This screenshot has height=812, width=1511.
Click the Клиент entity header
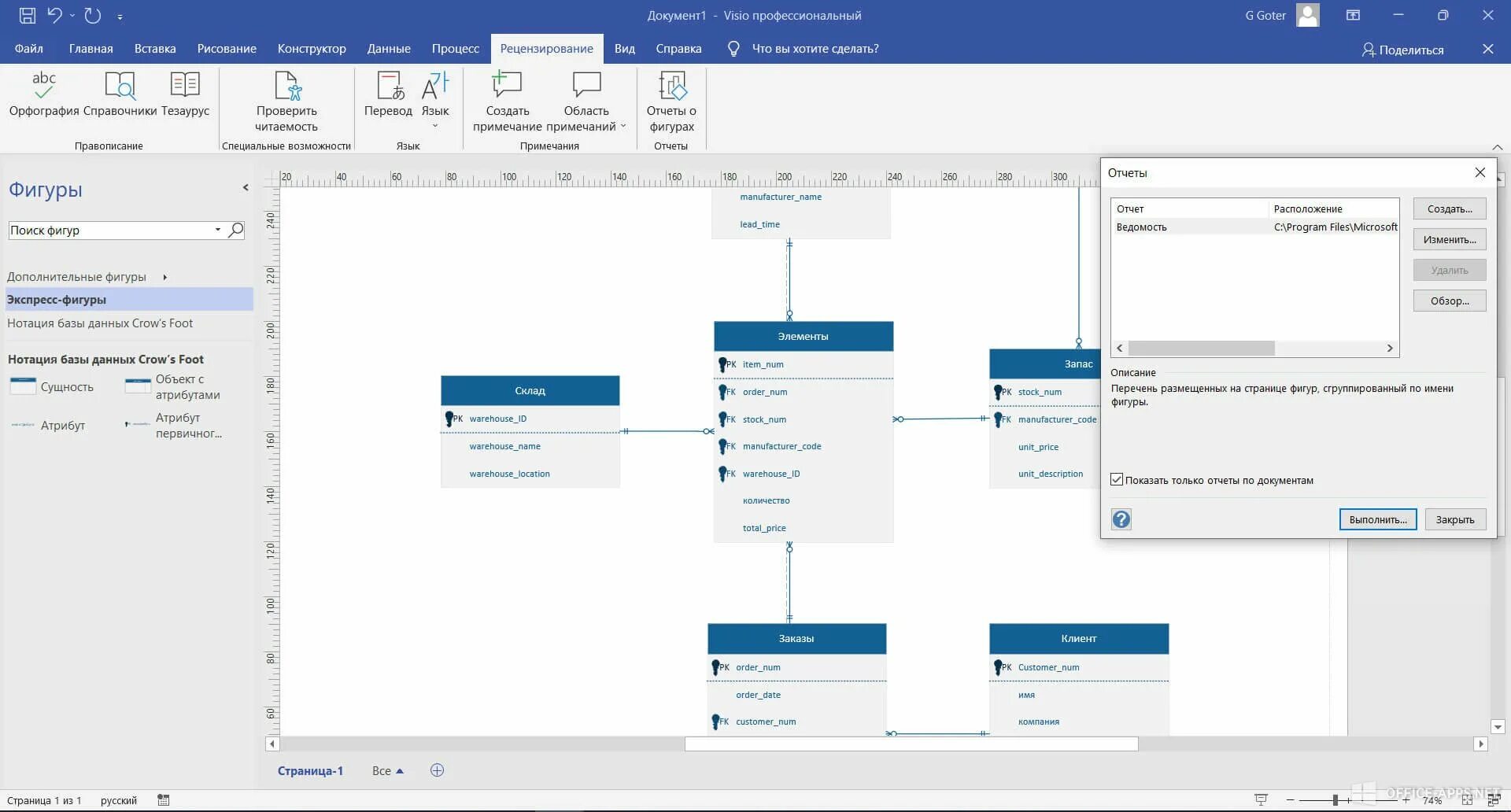[x=1078, y=639]
